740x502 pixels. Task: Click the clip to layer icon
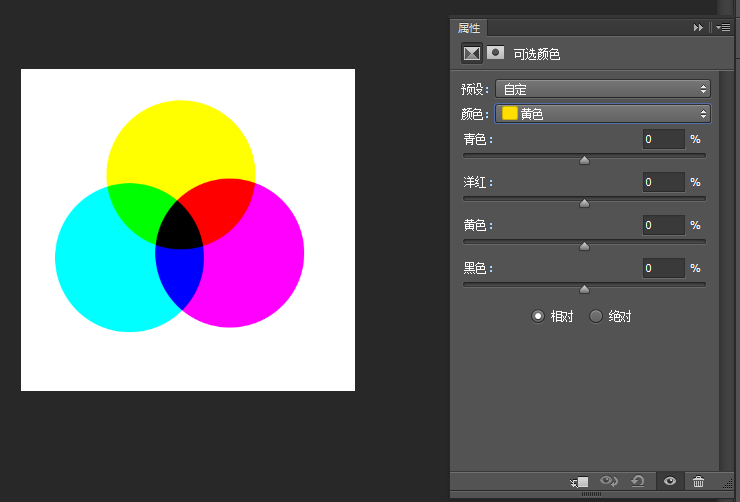tap(579, 482)
